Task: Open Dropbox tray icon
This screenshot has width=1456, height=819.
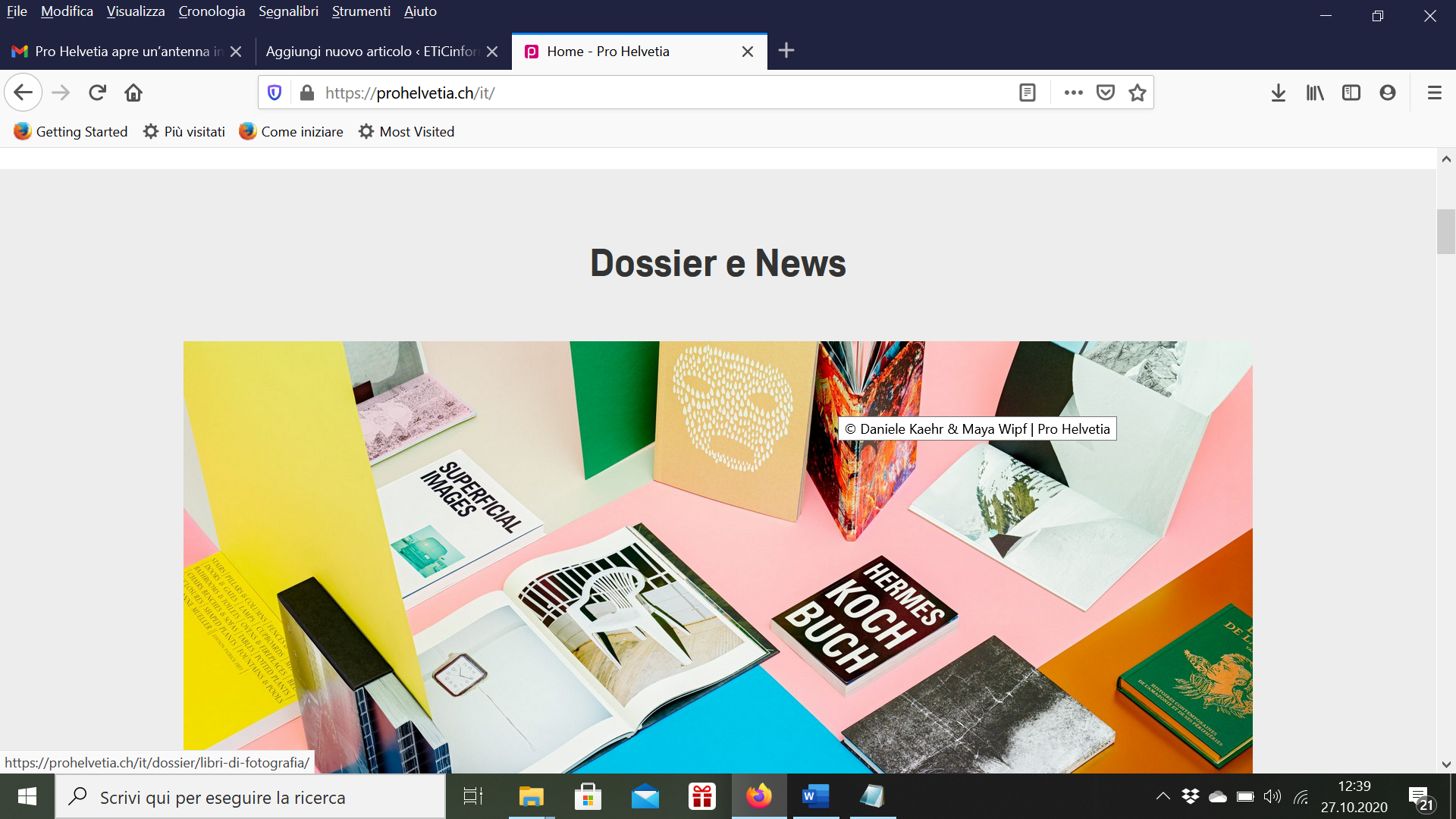Action: pyautogui.click(x=1191, y=796)
